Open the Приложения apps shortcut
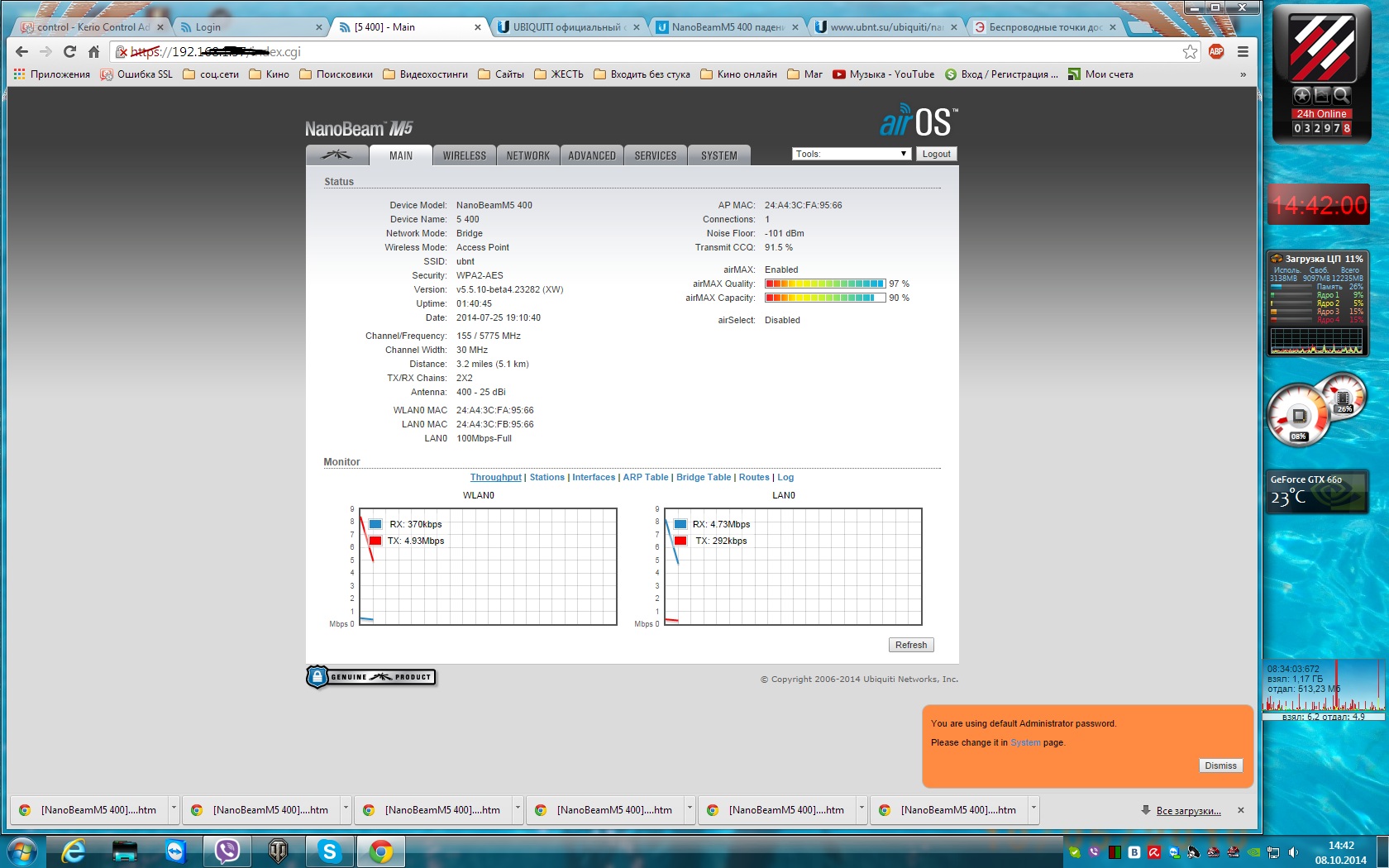 coord(52,74)
